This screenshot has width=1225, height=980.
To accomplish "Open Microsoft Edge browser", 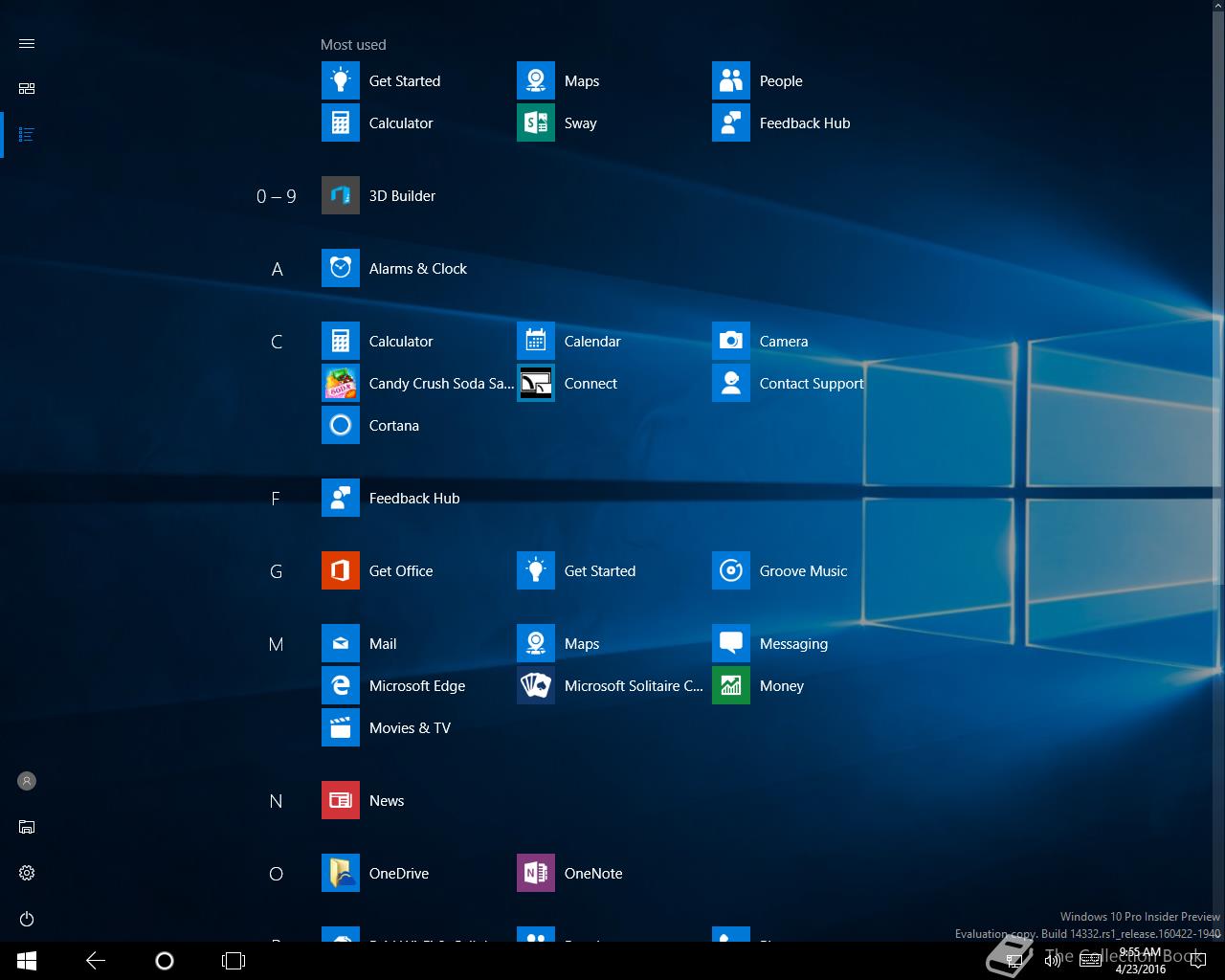I will point(417,686).
